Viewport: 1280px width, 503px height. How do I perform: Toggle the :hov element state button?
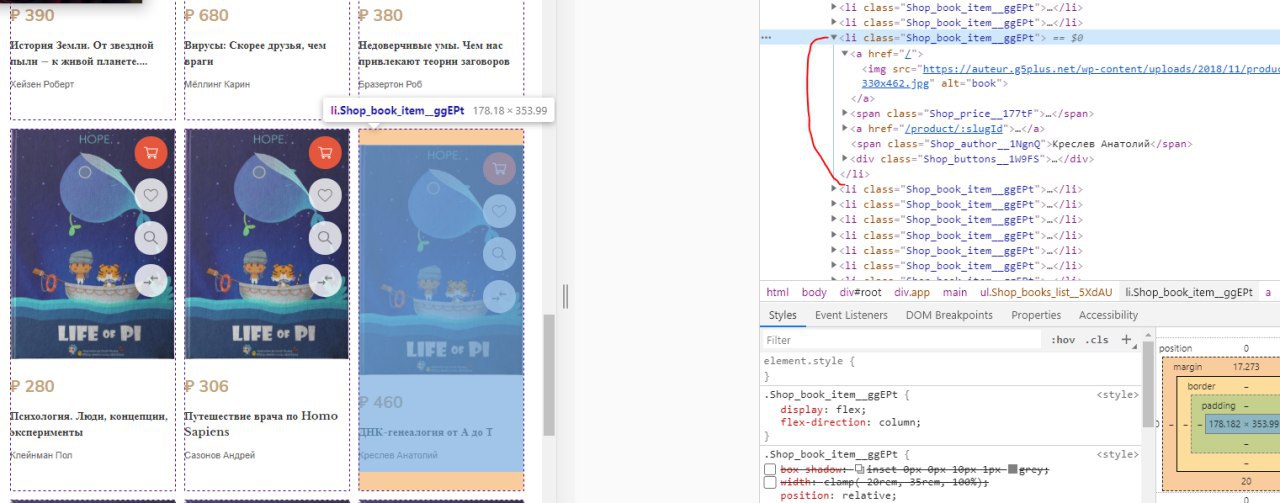[1064, 340]
